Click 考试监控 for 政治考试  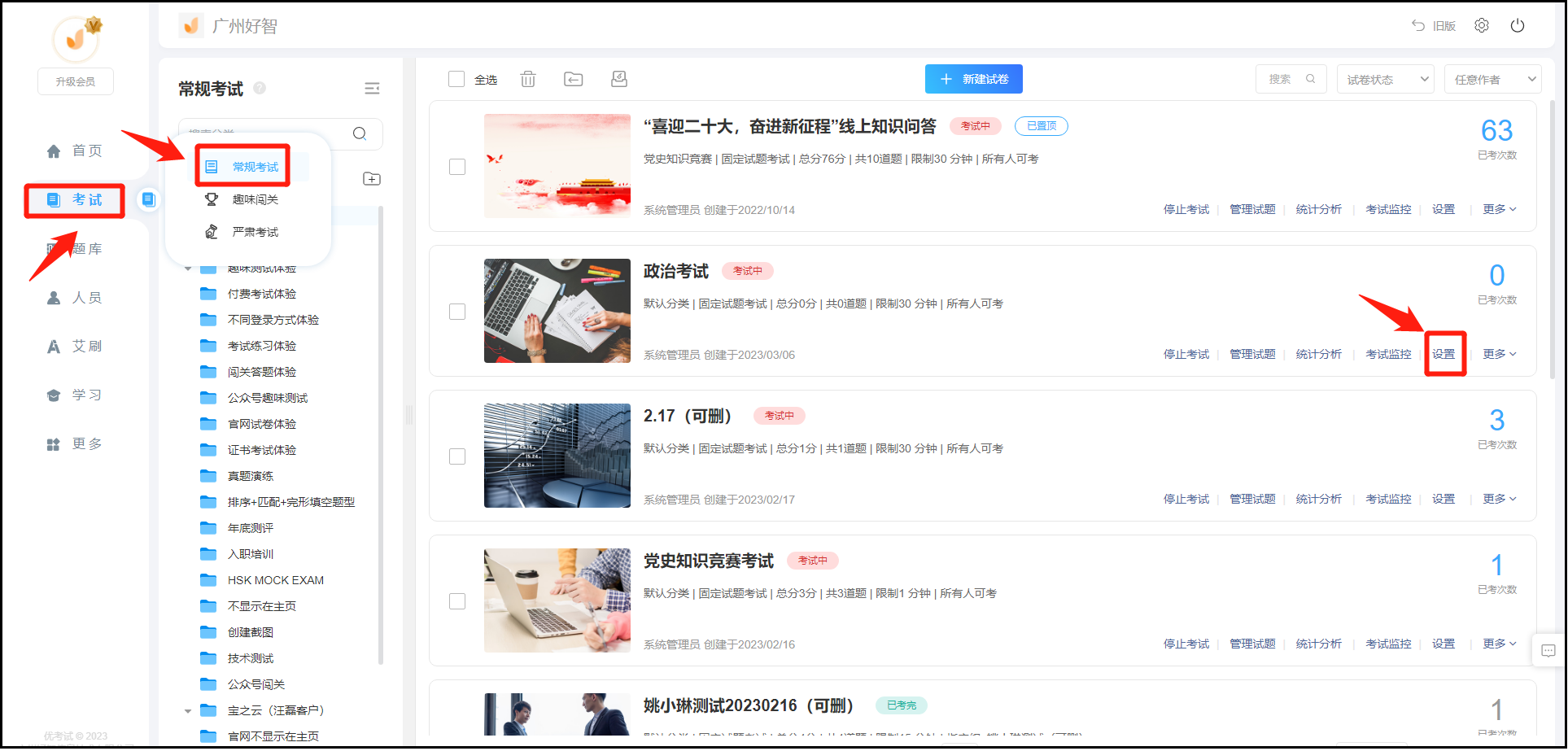(x=1388, y=354)
